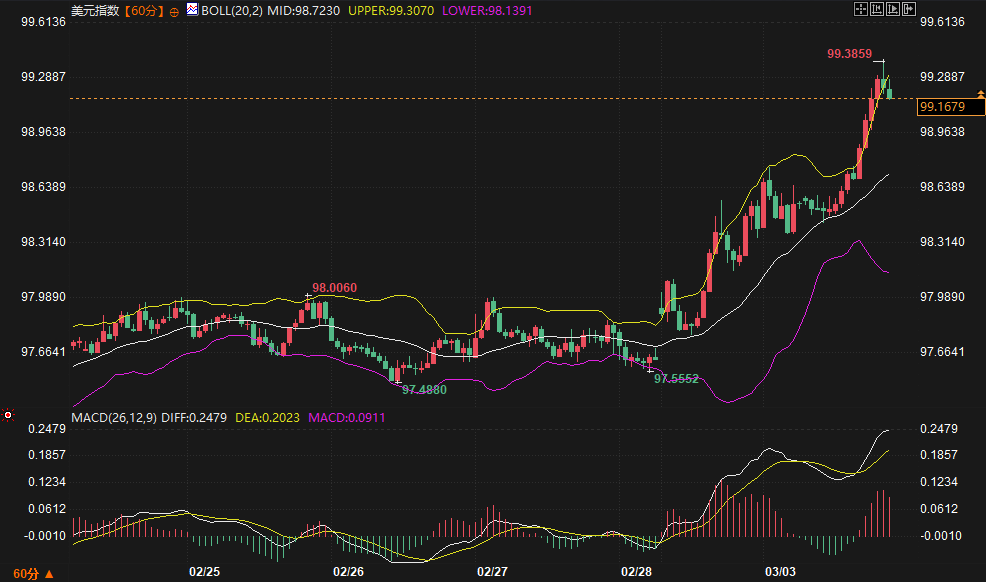Expand the 60分 timeframe selector at bottom-left
The height and width of the screenshot is (582, 986).
26,574
